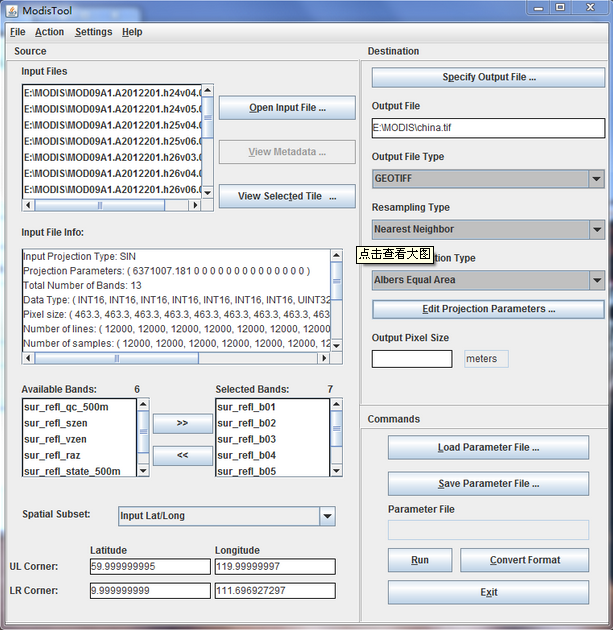The height and width of the screenshot is (630, 613).
Task: Click Load Parameter File button
Action: pyautogui.click(x=488, y=447)
